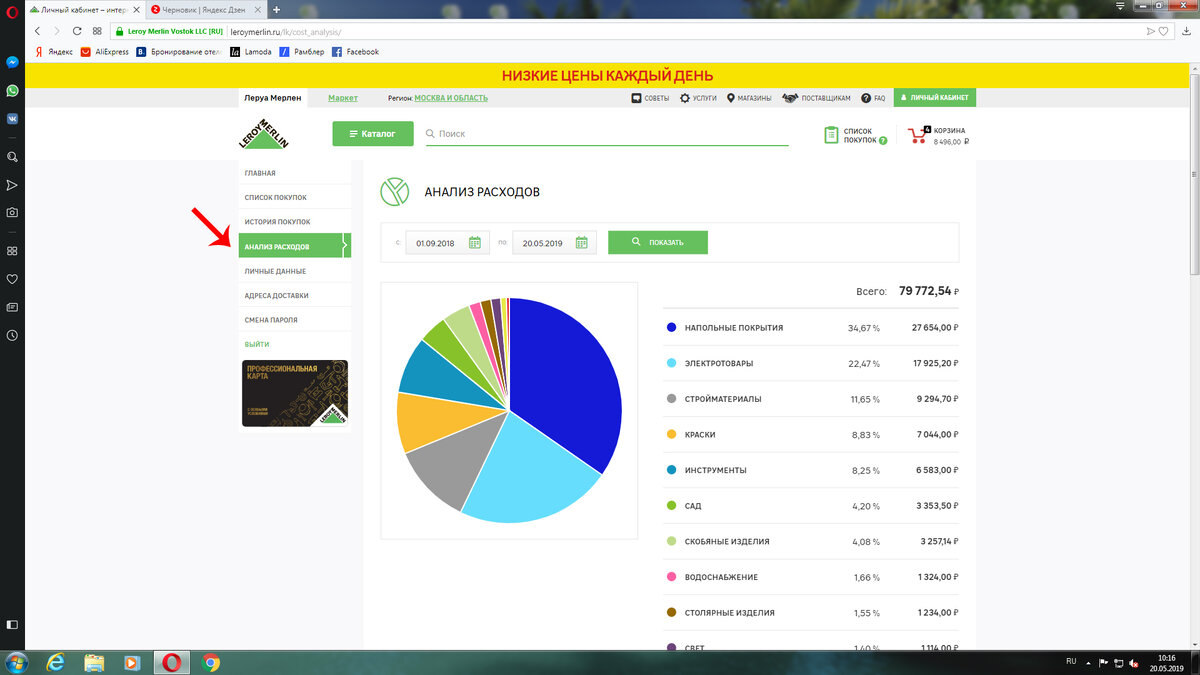Click the blue НАПОЛЬНЫЕ ПОКРЫТИЯ legend dot
1200x675 pixels.
coord(671,327)
